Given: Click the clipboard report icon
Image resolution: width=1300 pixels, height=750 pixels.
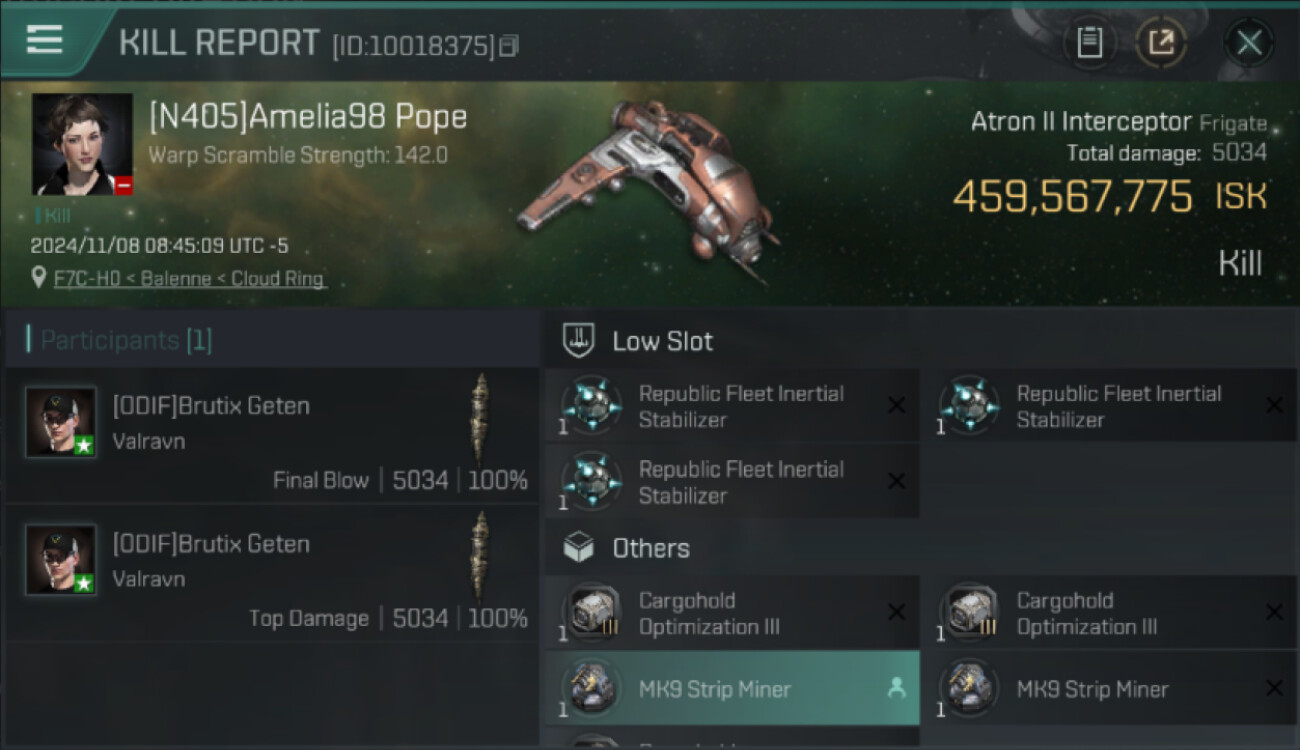Looking at the screenshot, I should 1089,43.
